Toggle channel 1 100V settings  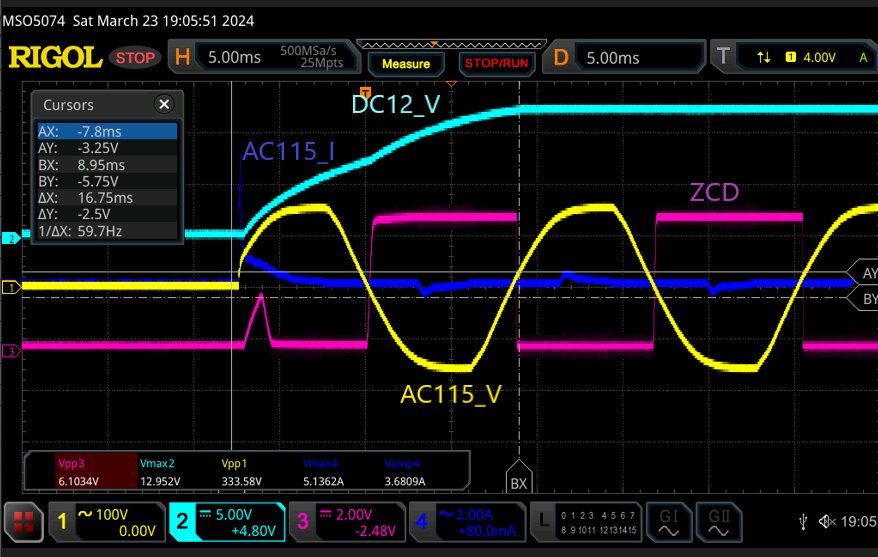(106, 522)
